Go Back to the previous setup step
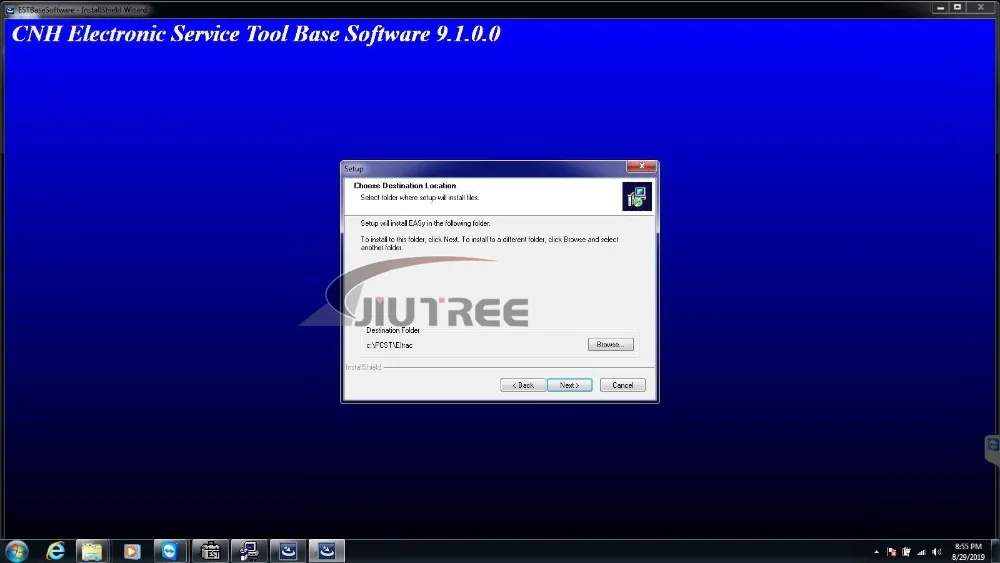This screenshot has height=563, width=1000. click(x=523, y=385)
